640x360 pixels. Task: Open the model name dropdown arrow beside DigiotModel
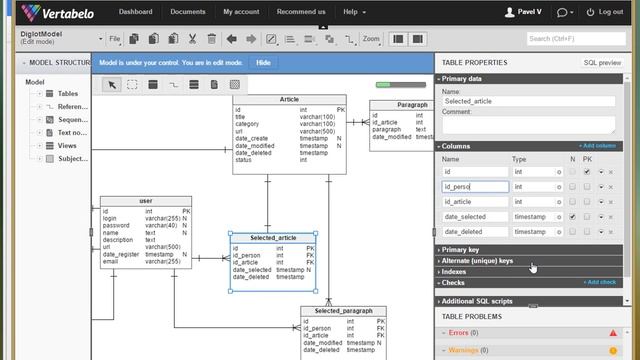tap(100, 39)
